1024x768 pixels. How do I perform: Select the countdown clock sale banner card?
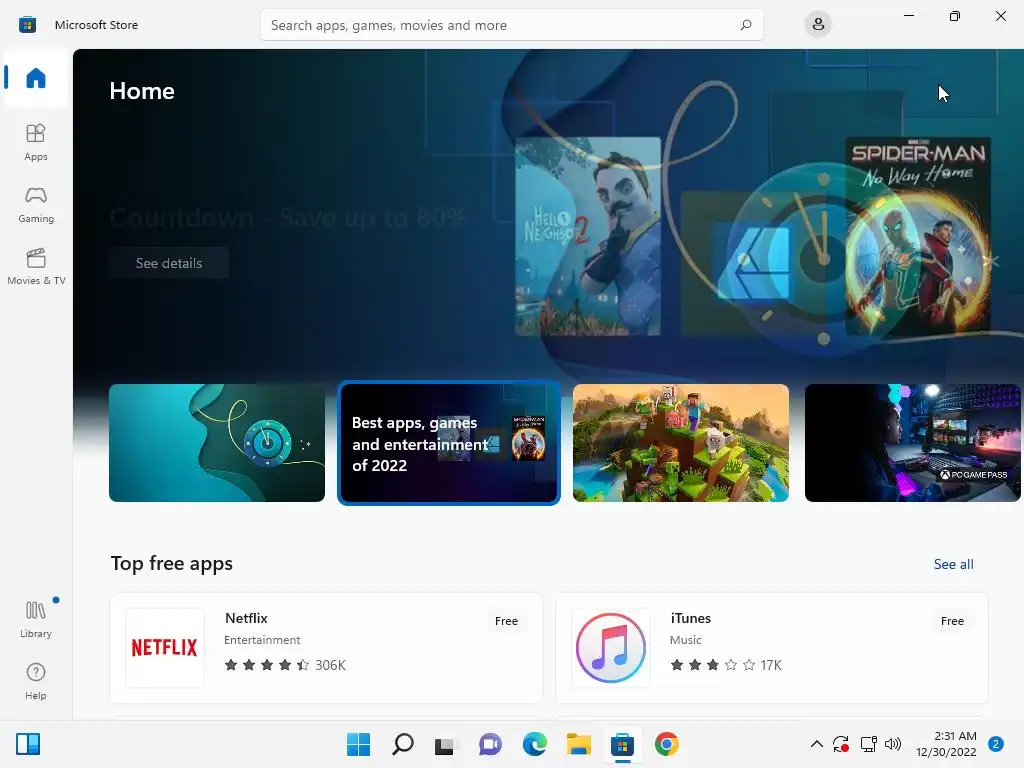pyautogui.click(x=217, y=443)
